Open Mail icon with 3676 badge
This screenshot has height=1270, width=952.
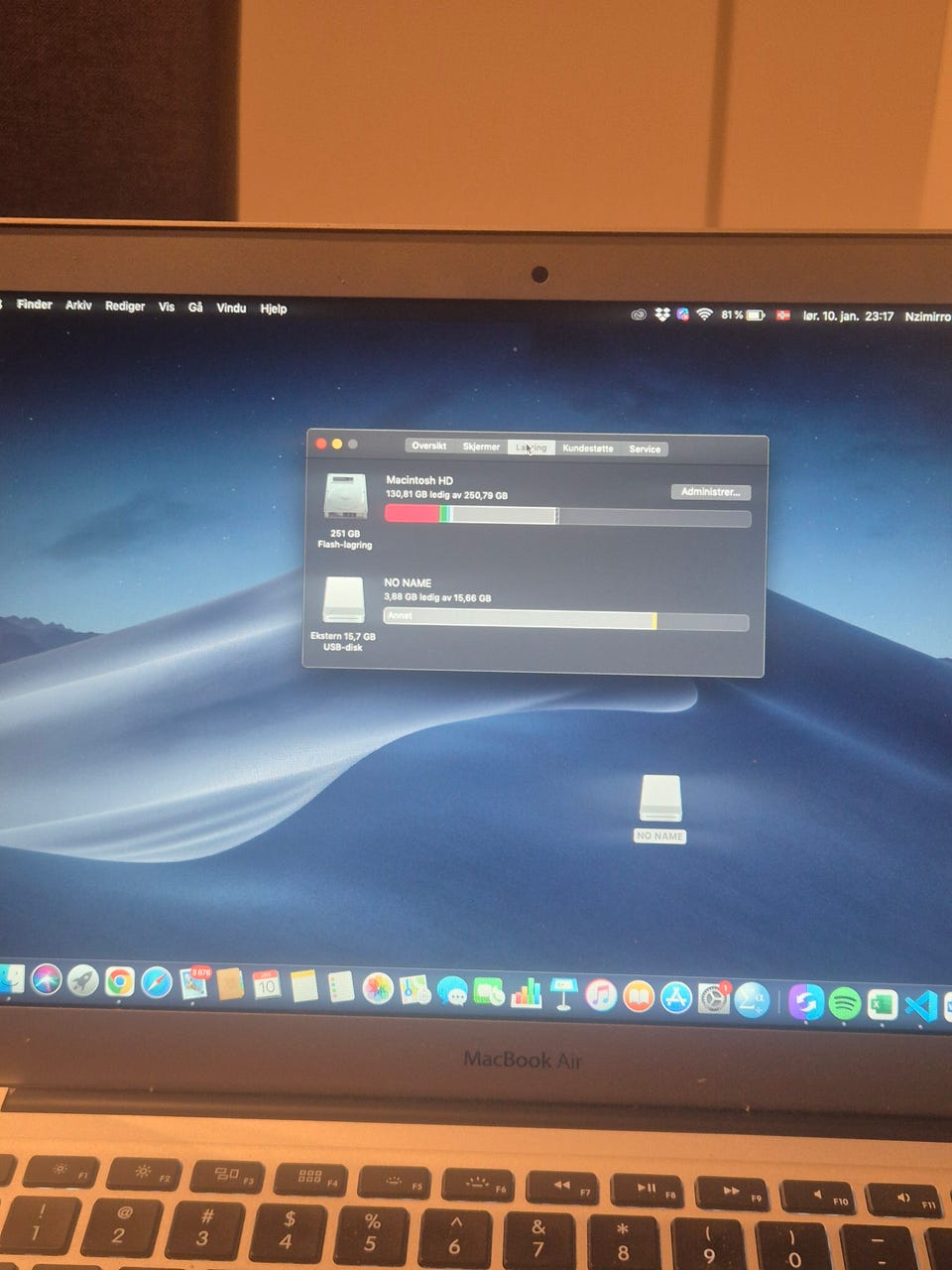pyautogui.click(x=193, y=983)
